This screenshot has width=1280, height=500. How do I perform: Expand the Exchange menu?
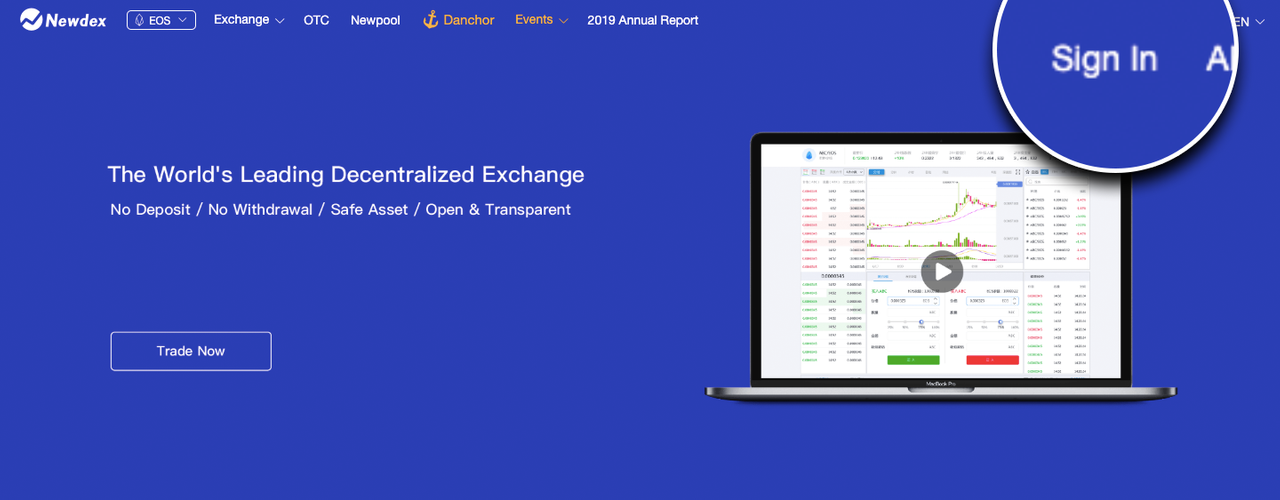click(249, 20)
